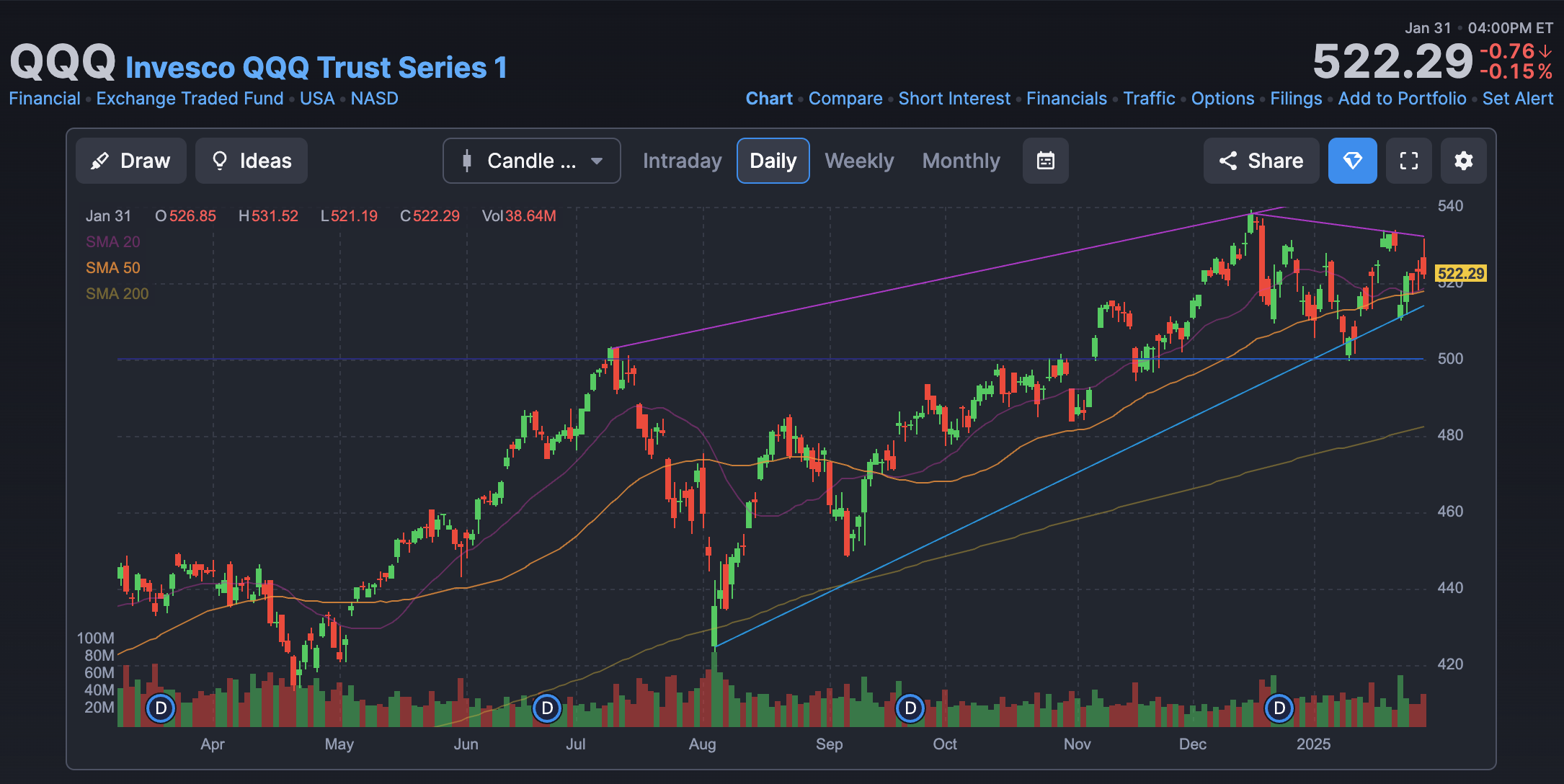Click the SMA 200 legend label
Screen dimensions: 1564x784
click(117, 294)
